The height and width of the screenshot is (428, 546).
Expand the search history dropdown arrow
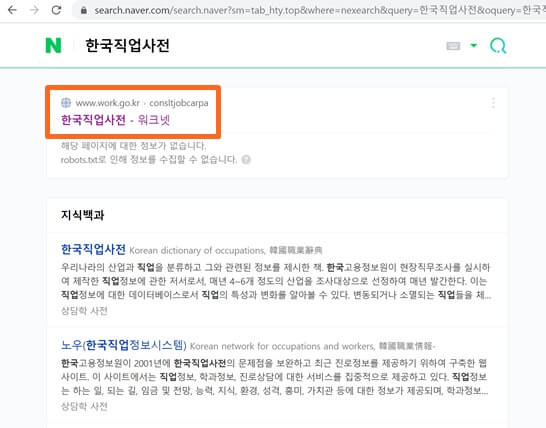(474, 45)
